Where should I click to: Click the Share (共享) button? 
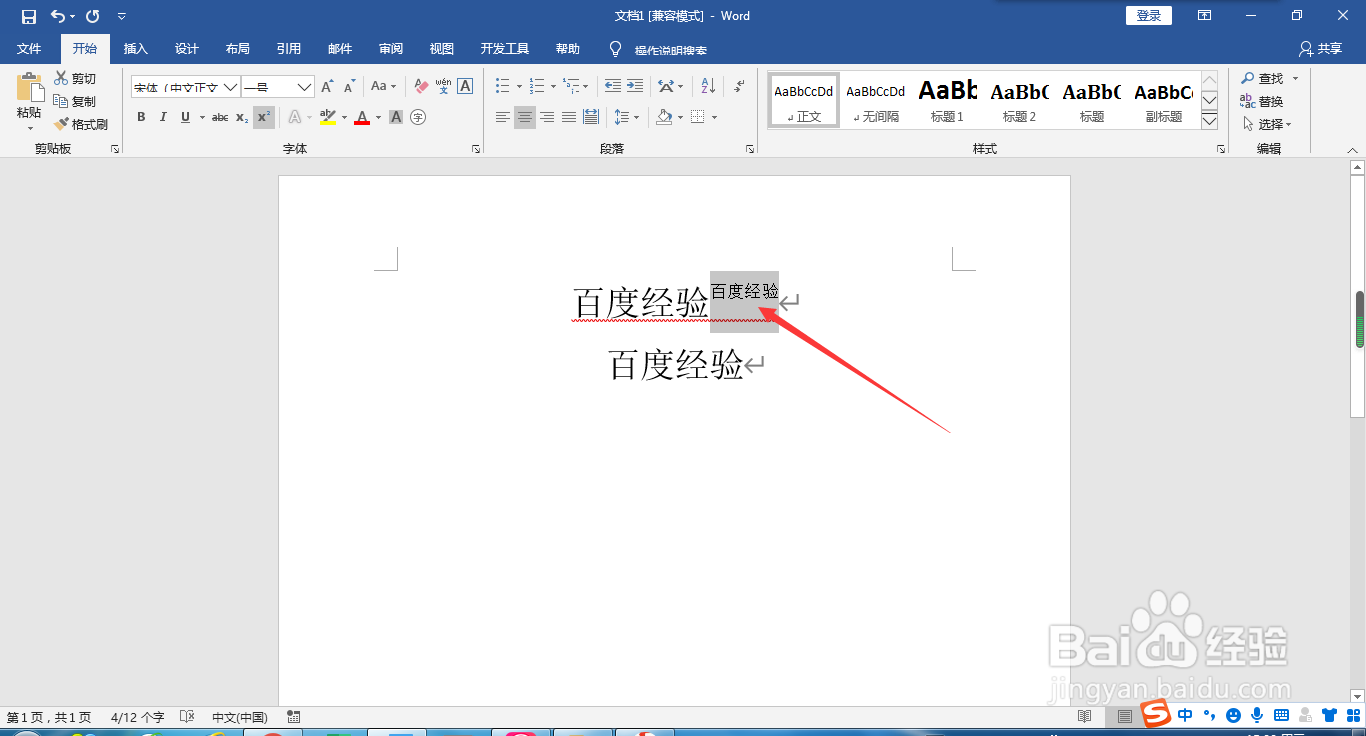(1321, 49)
